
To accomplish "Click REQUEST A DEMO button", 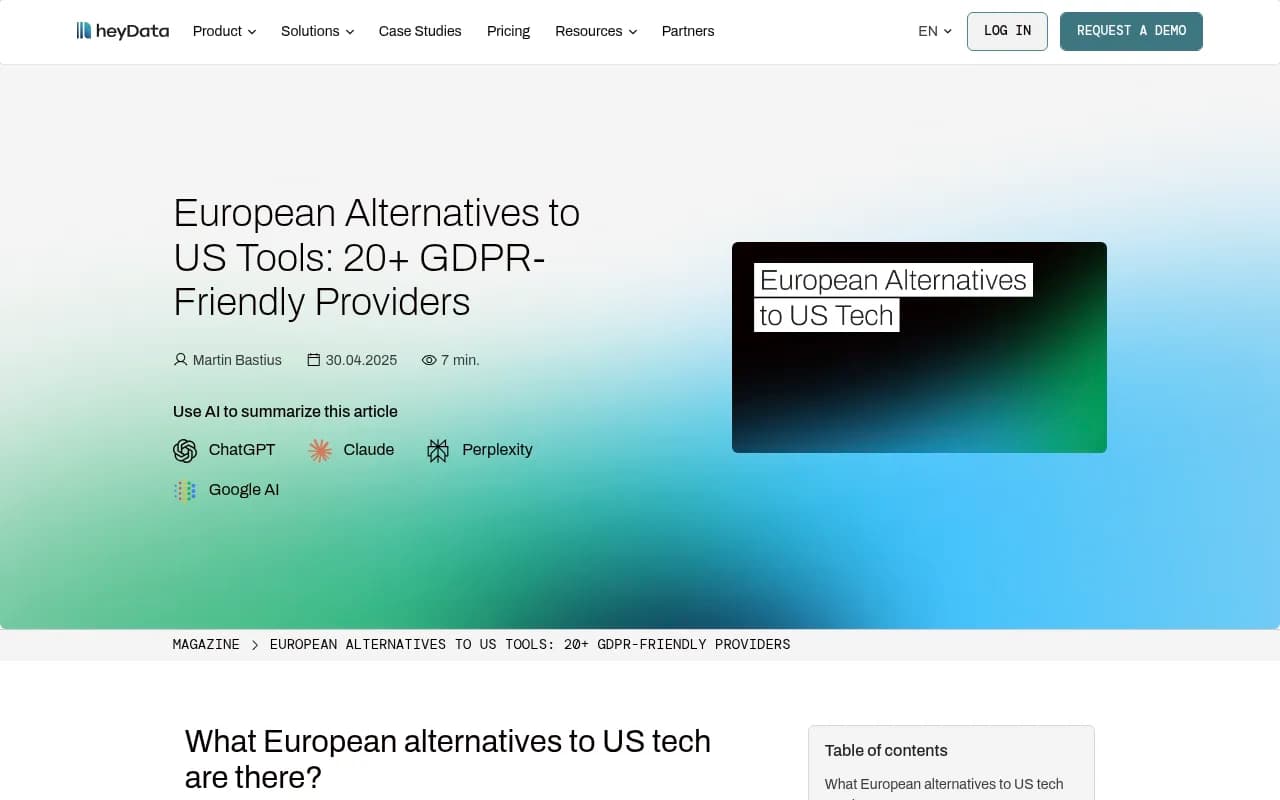I will pyautogui.click(x=1131, y=31).
